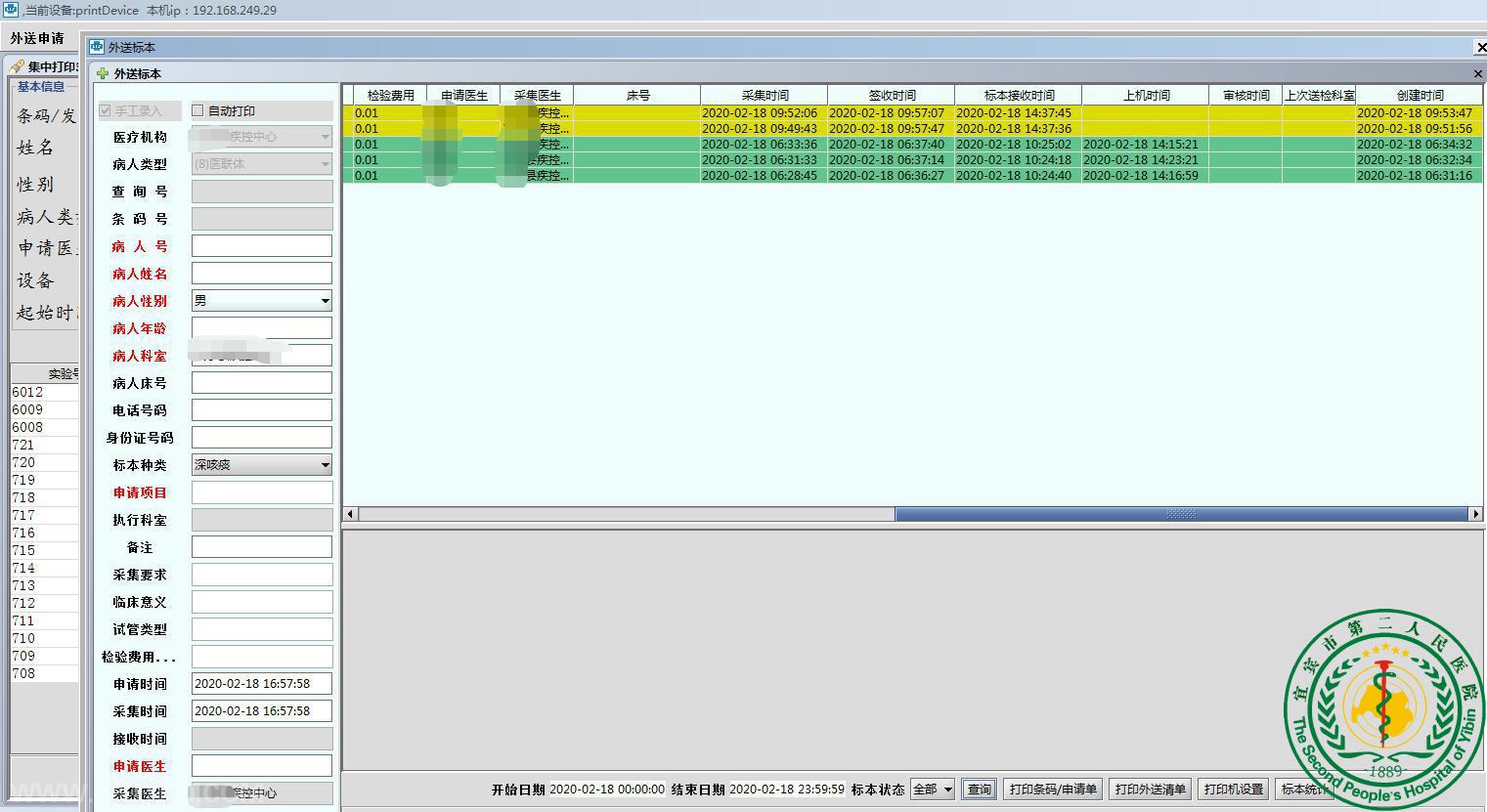Click 打印条码/申请单 button

tap(1052, 790)
